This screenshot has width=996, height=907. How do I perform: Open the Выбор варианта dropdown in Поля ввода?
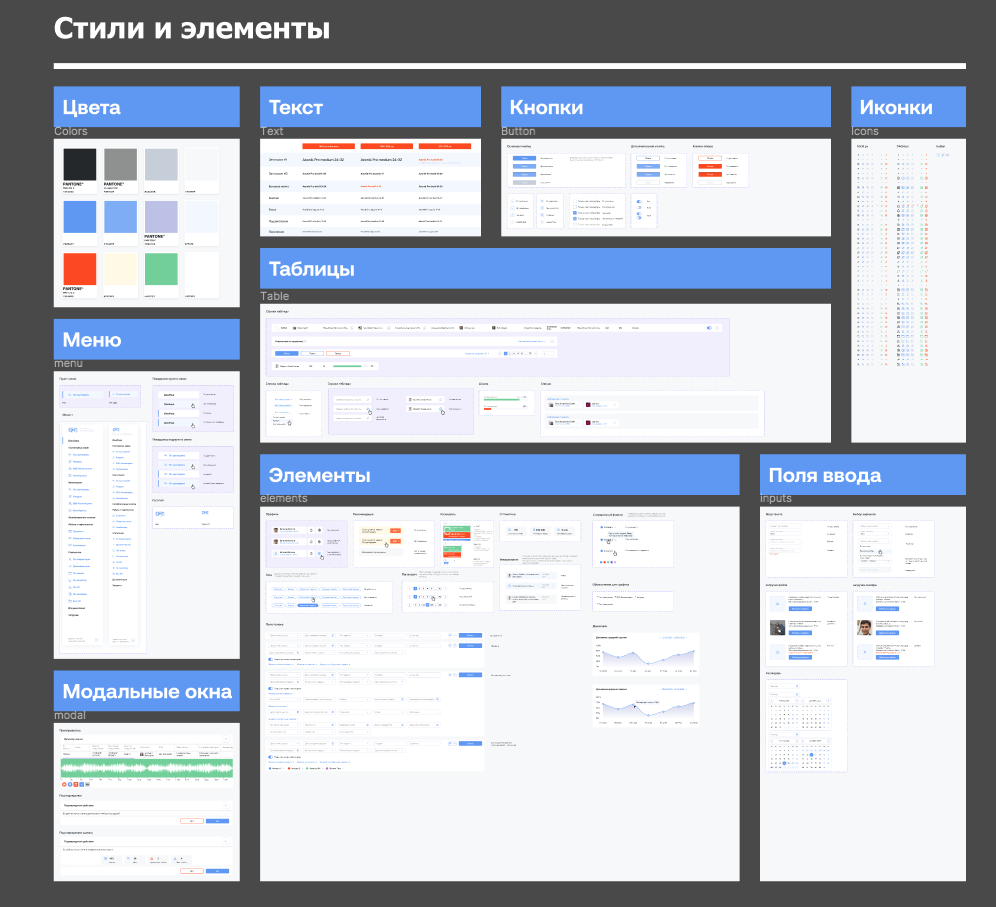coord(874,526)
